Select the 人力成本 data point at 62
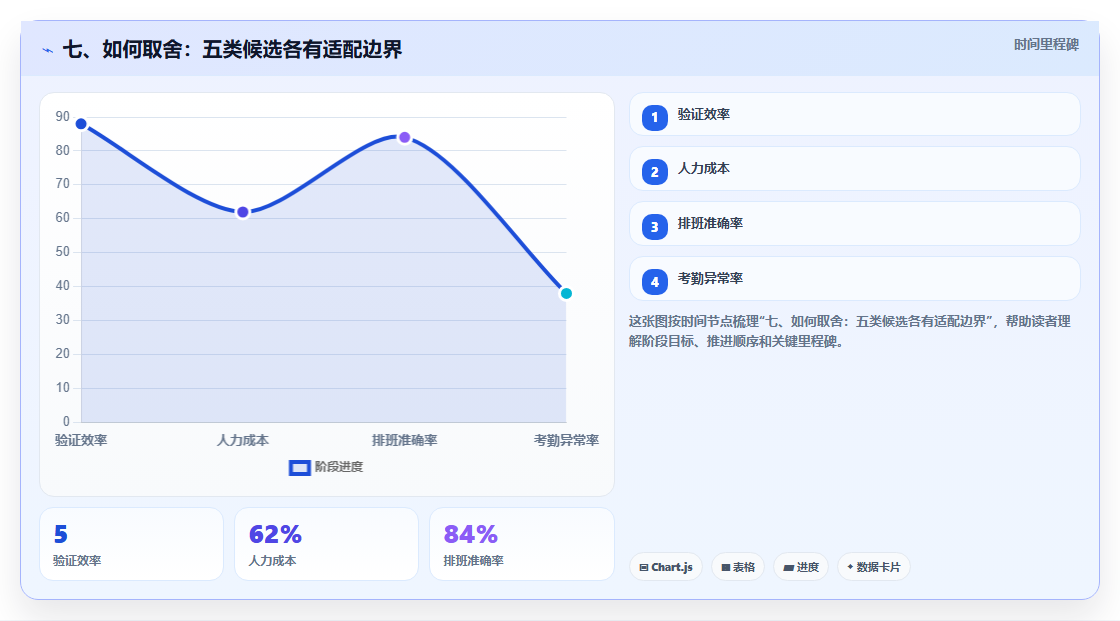1120x621 pixels. coord(243,212)
